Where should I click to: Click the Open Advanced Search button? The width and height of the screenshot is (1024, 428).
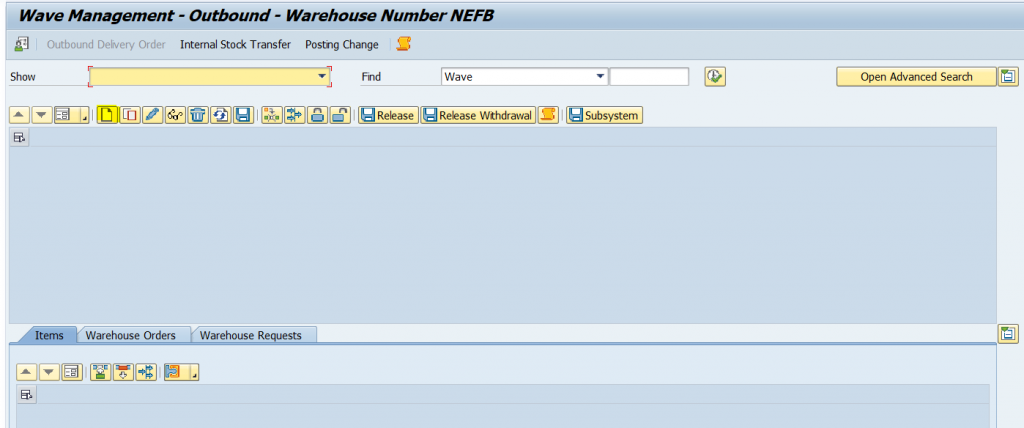click(x=916, y=76)
